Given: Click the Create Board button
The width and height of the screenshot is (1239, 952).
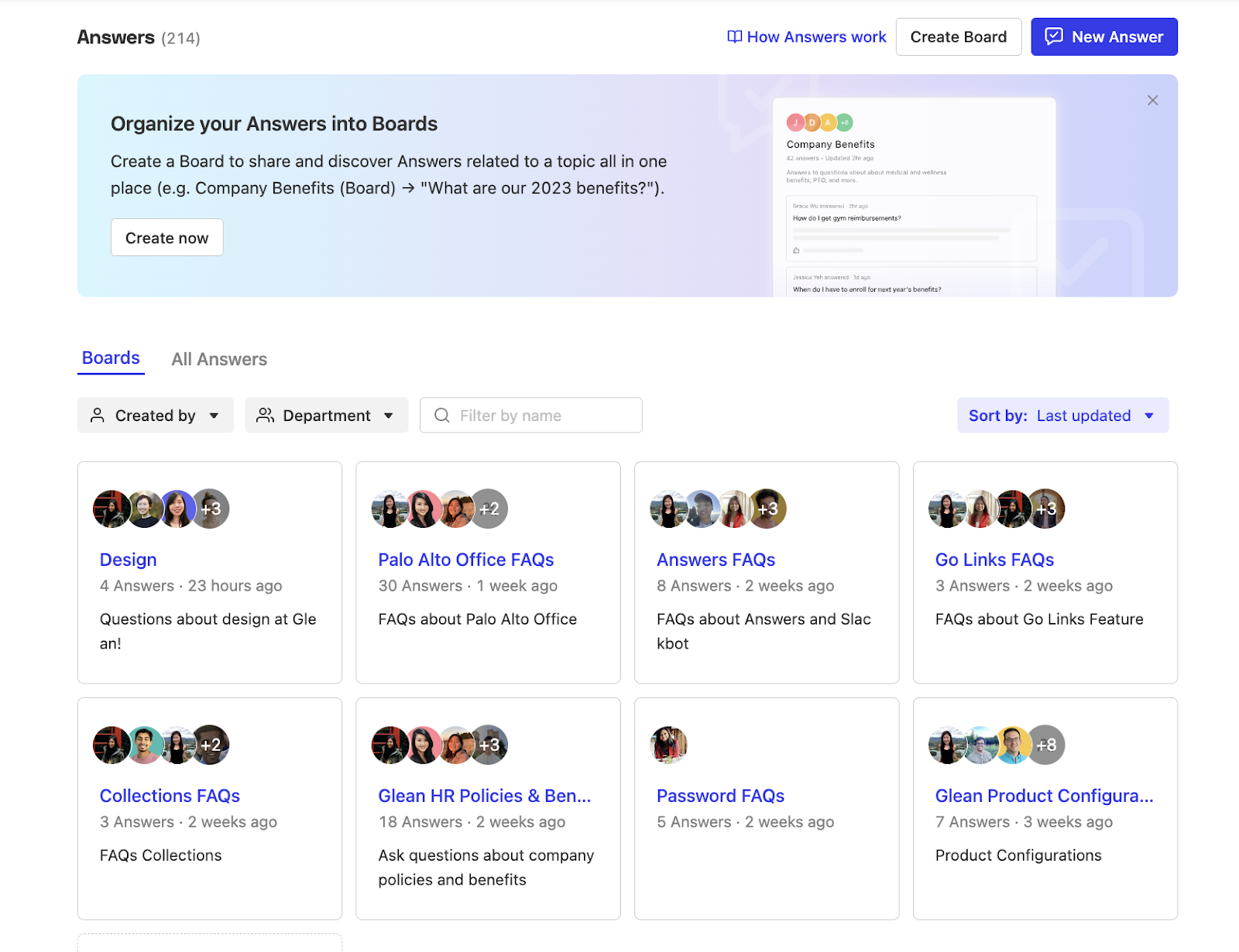Looking at the screenshot, I should (x=958, y=37).
